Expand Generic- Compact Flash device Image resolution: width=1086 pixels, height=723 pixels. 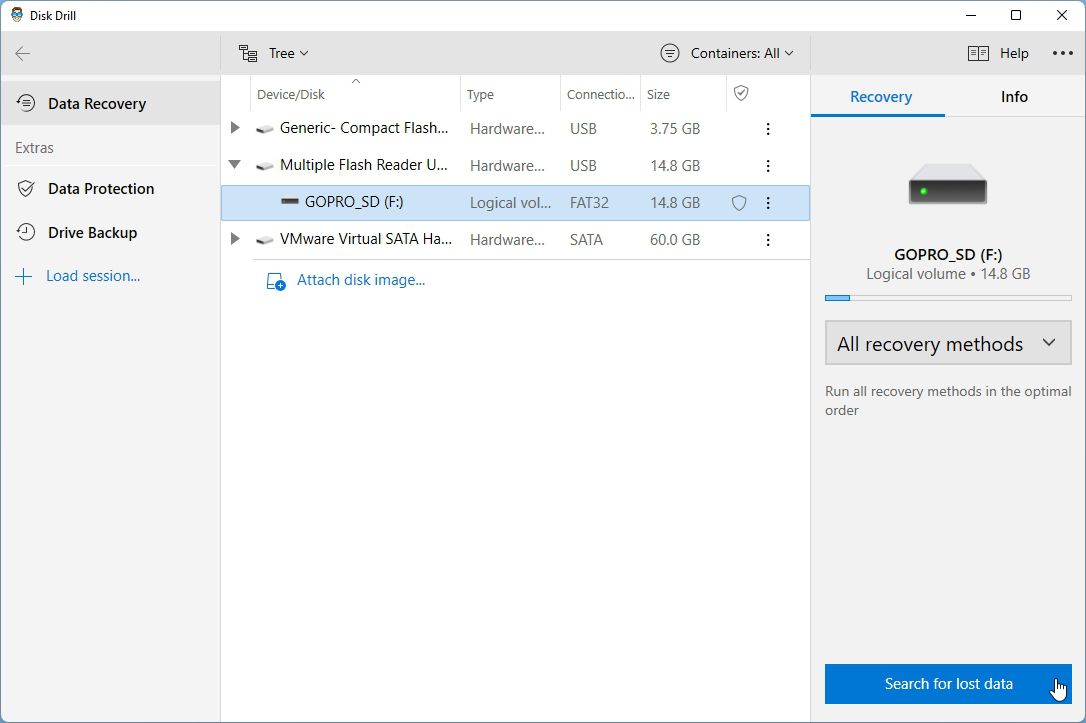coord(235,127)
